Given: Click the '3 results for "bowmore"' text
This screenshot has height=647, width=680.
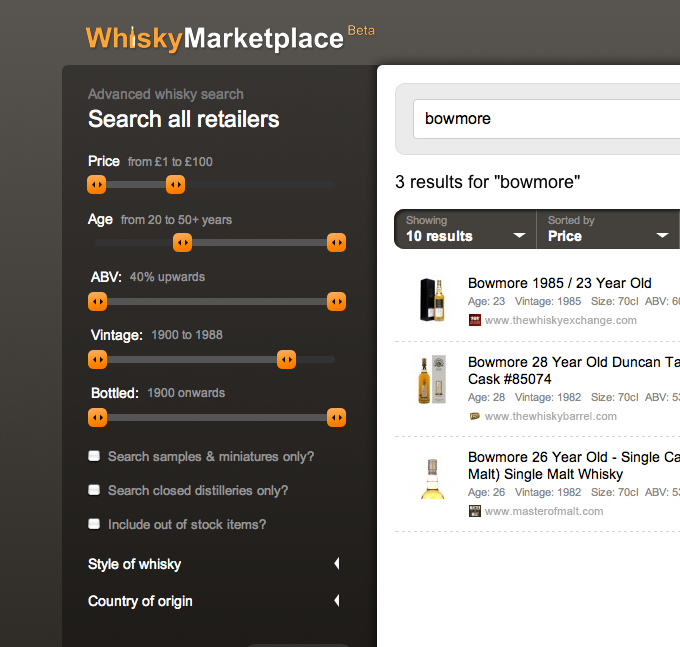Looking at the screenshot, I should coord(487,182).
